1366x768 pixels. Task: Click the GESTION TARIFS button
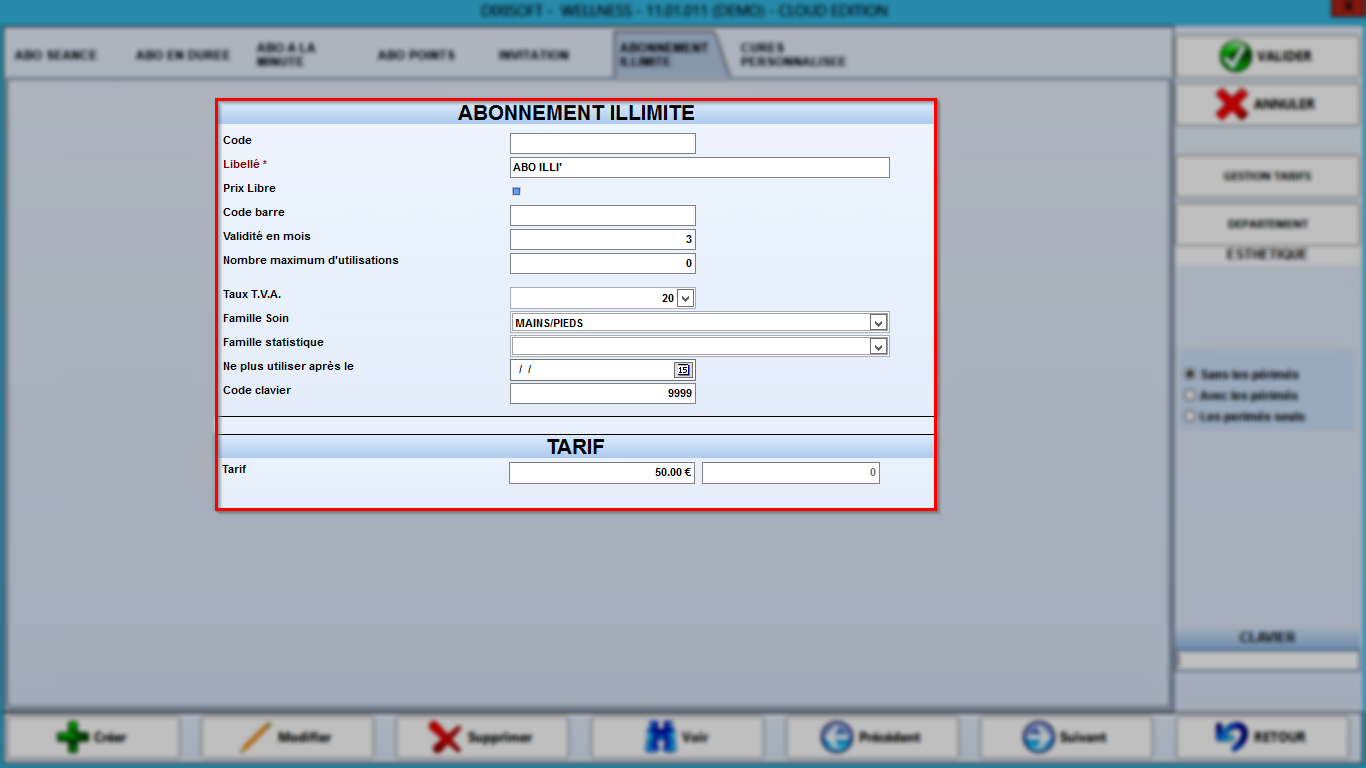pos(1267,176)
